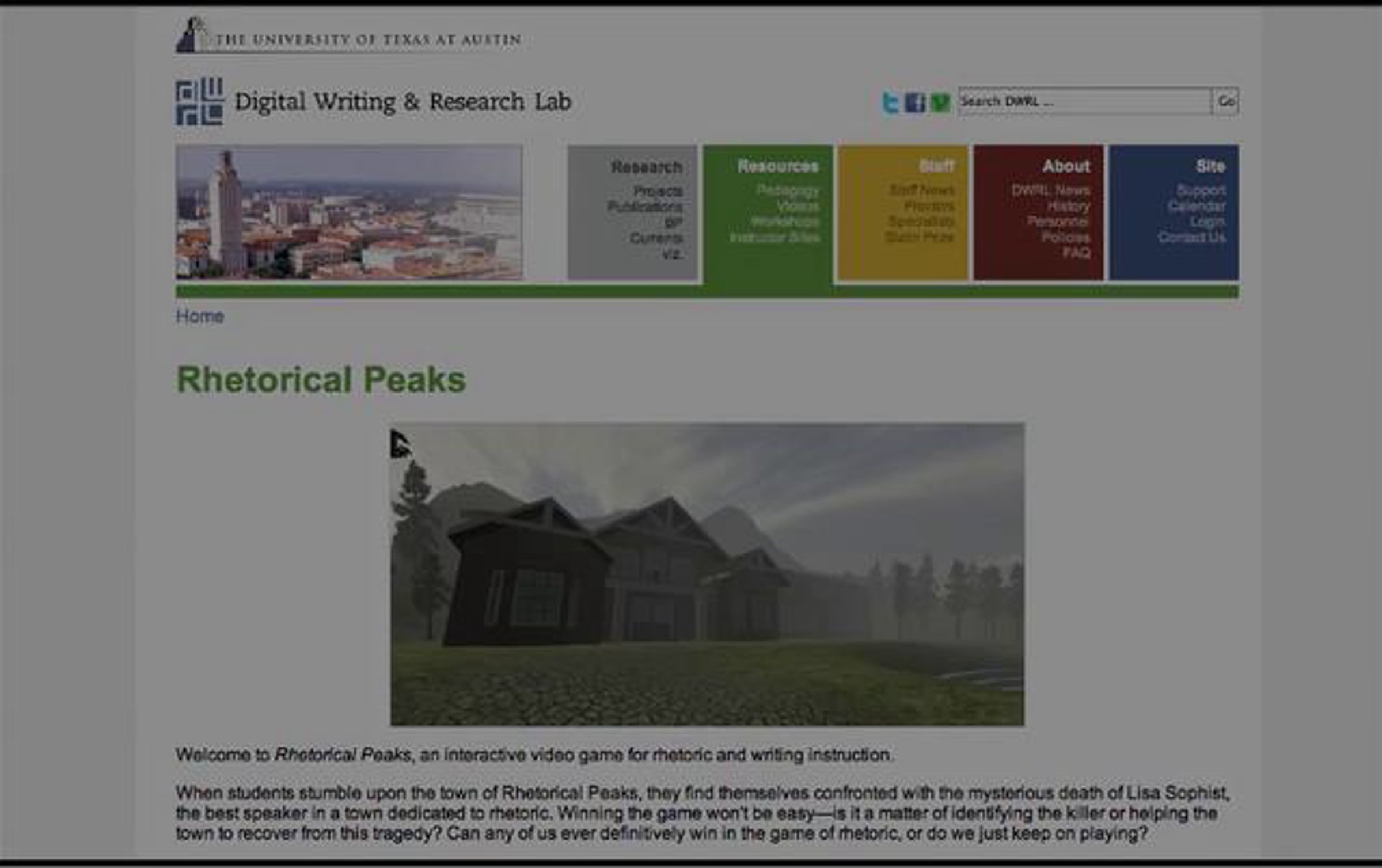Open the Staff menu heading
This screenshot has width=1382, height=868.
coord(936,166)
